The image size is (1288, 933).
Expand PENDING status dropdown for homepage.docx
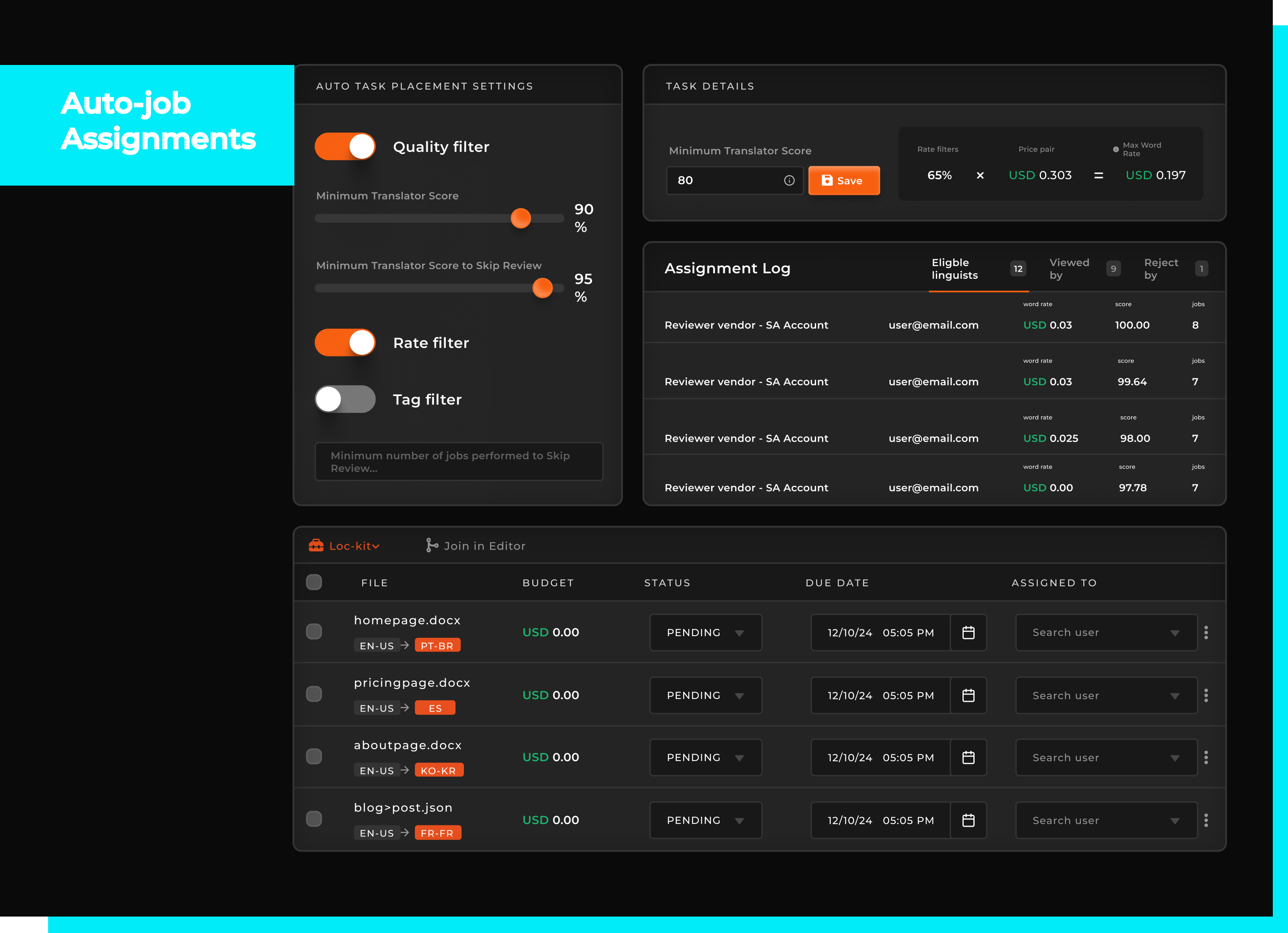[705, 633]
